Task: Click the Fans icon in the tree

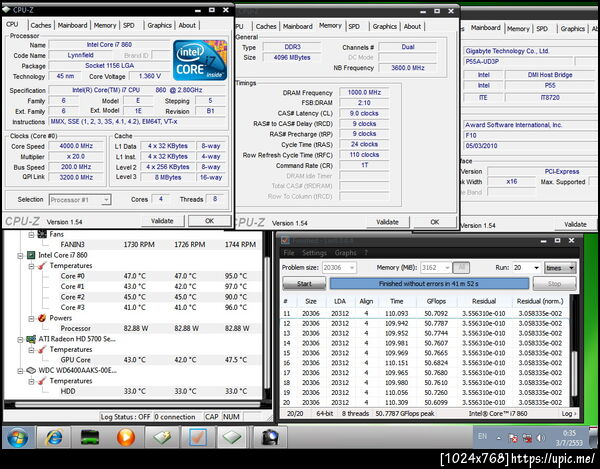Action: [42, 234]
